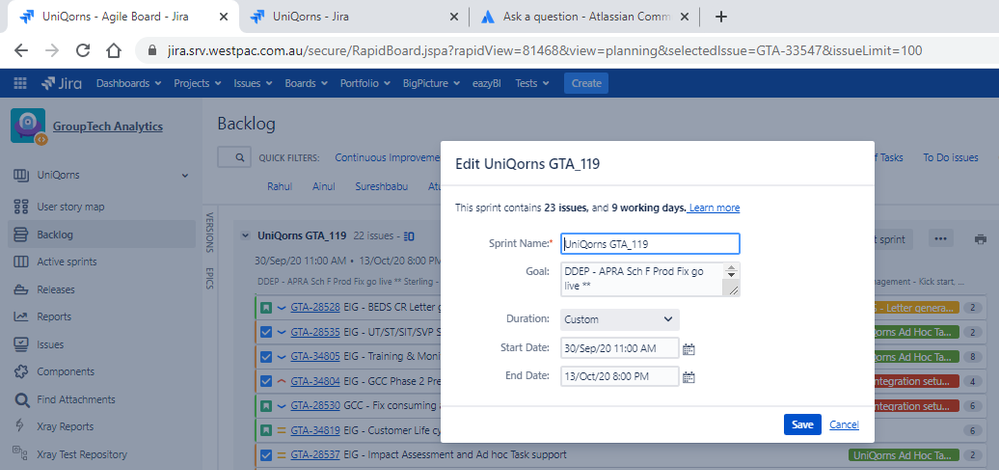Open issue GTA-28528 link
The image size is (999, 470).
pyautogui.click(x=315, y=308)
